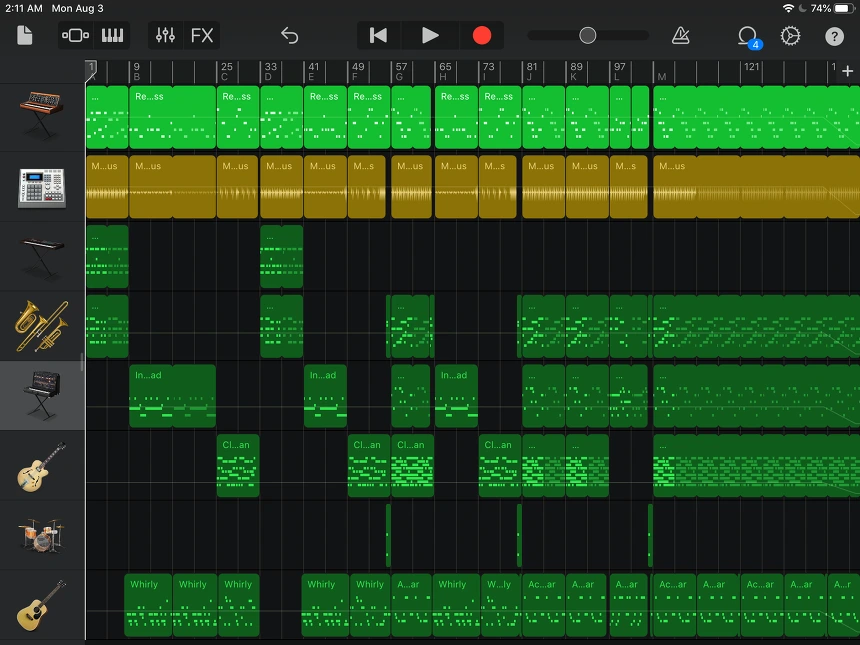The width and height of the screenshot is (860, 645).
Task: Select Ac...ar region at bar 81
Action: tap(543, 605)
